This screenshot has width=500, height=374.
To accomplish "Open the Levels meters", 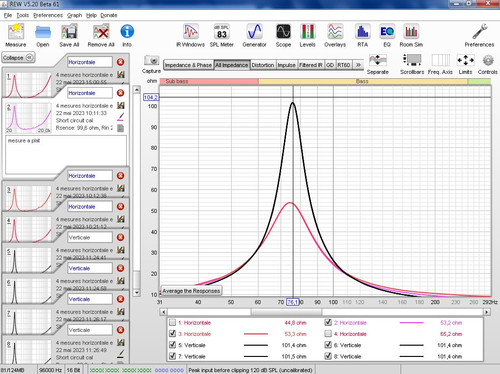I will (x=307, y=32).
